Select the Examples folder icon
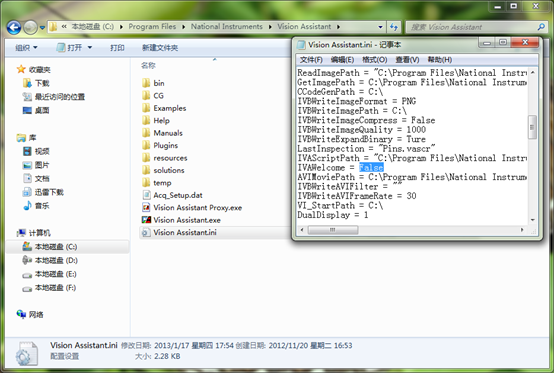554x373 pixels. coord(146,108)
